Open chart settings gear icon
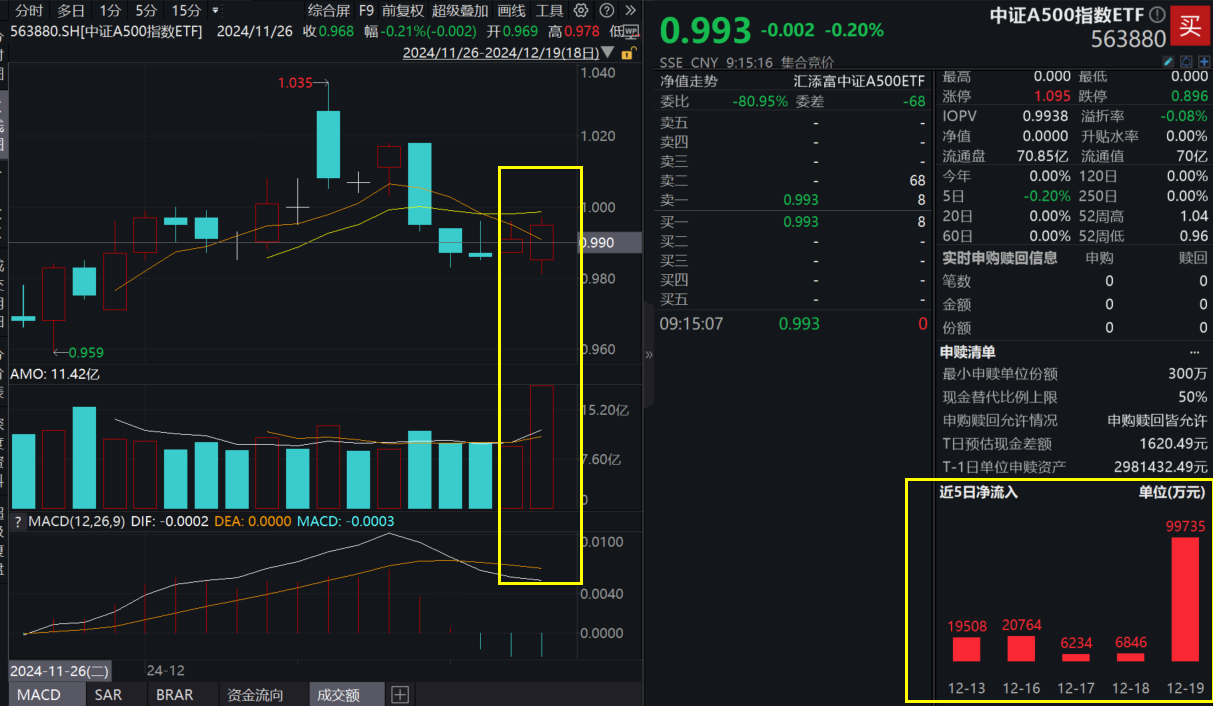The image size is (1213, 706). 582,11
